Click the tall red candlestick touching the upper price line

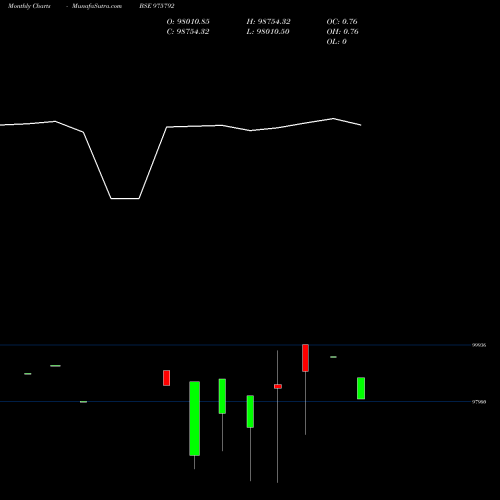[305, 358]
